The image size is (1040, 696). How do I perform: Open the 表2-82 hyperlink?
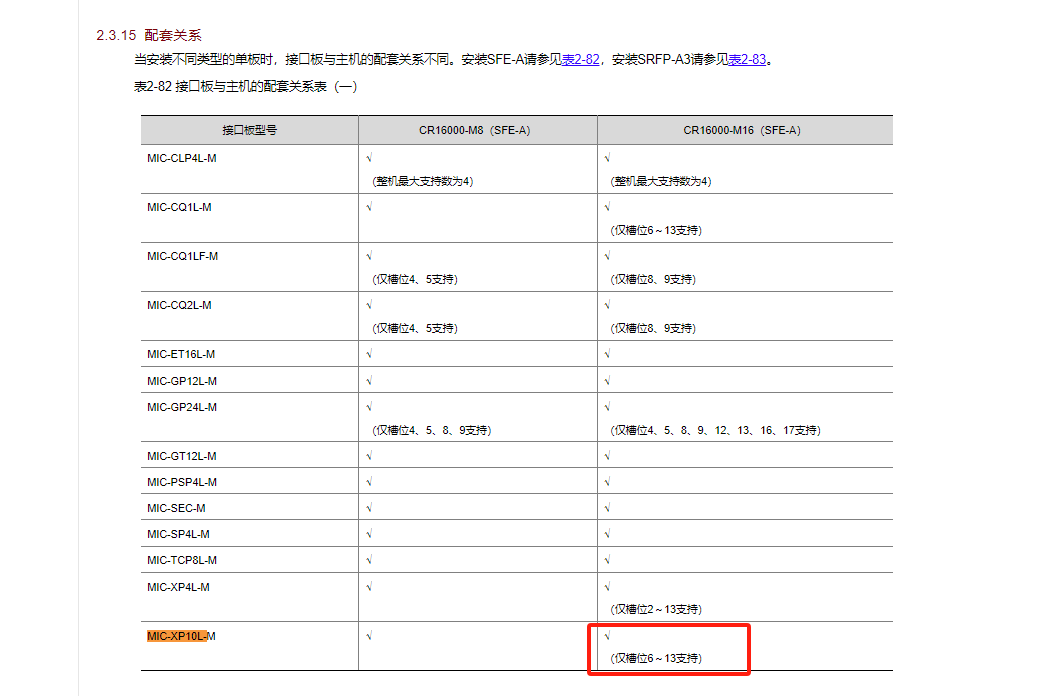tap(580, 60)
